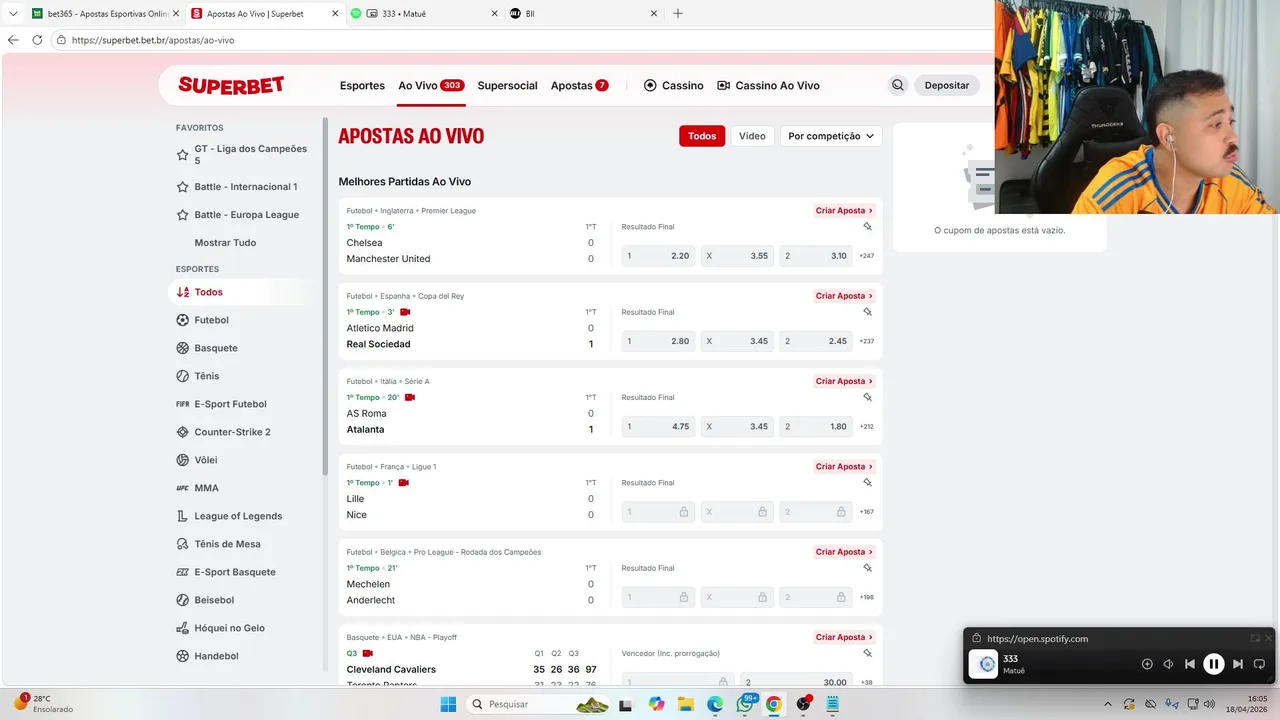Click the Superbet logo

(231, 85)
